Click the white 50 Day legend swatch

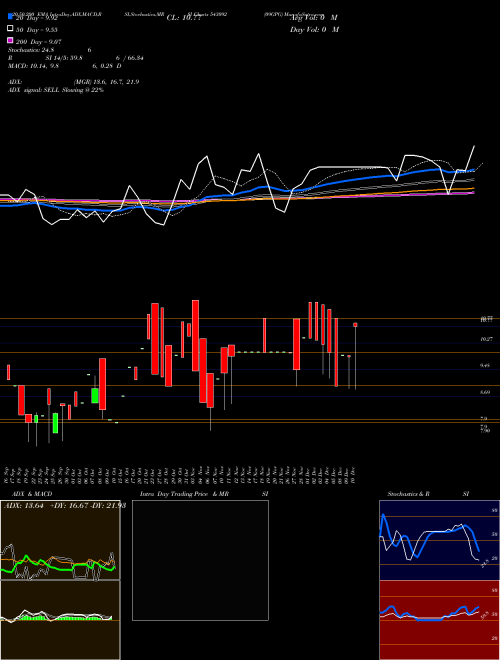(10, 29)
